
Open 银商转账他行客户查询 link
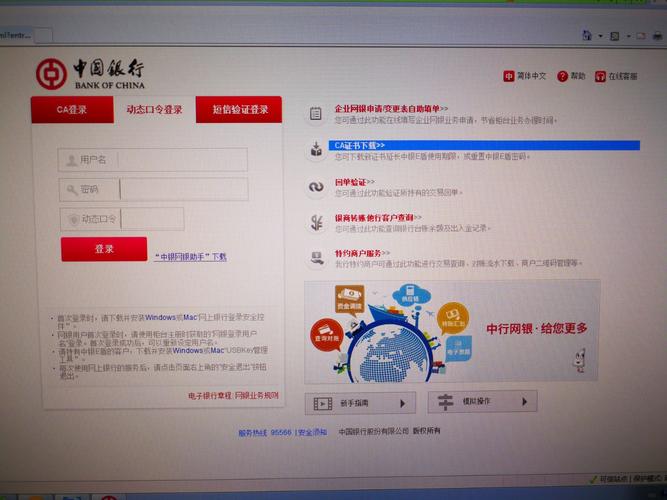coord(378,218)
